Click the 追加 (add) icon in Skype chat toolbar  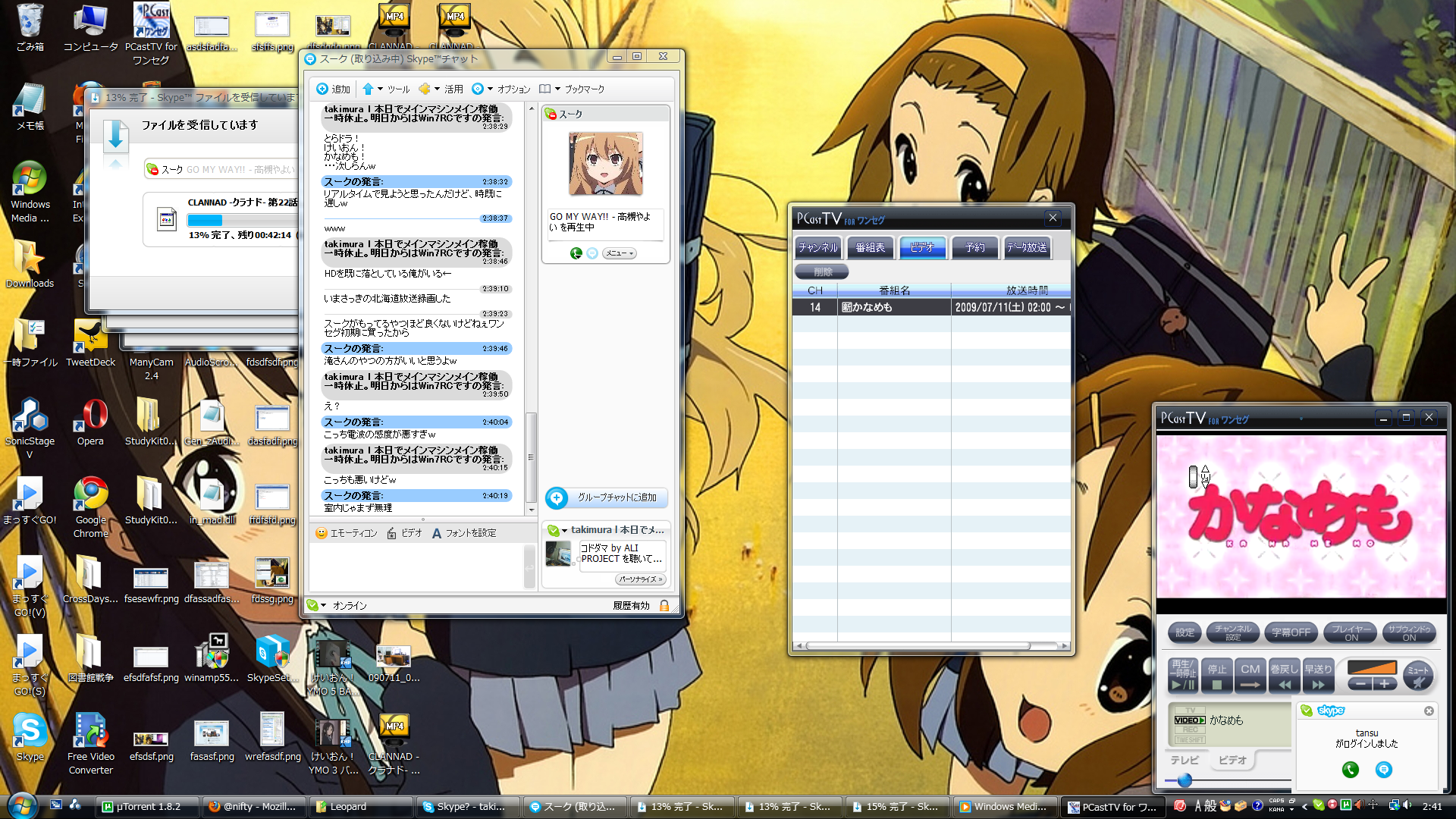322,89
